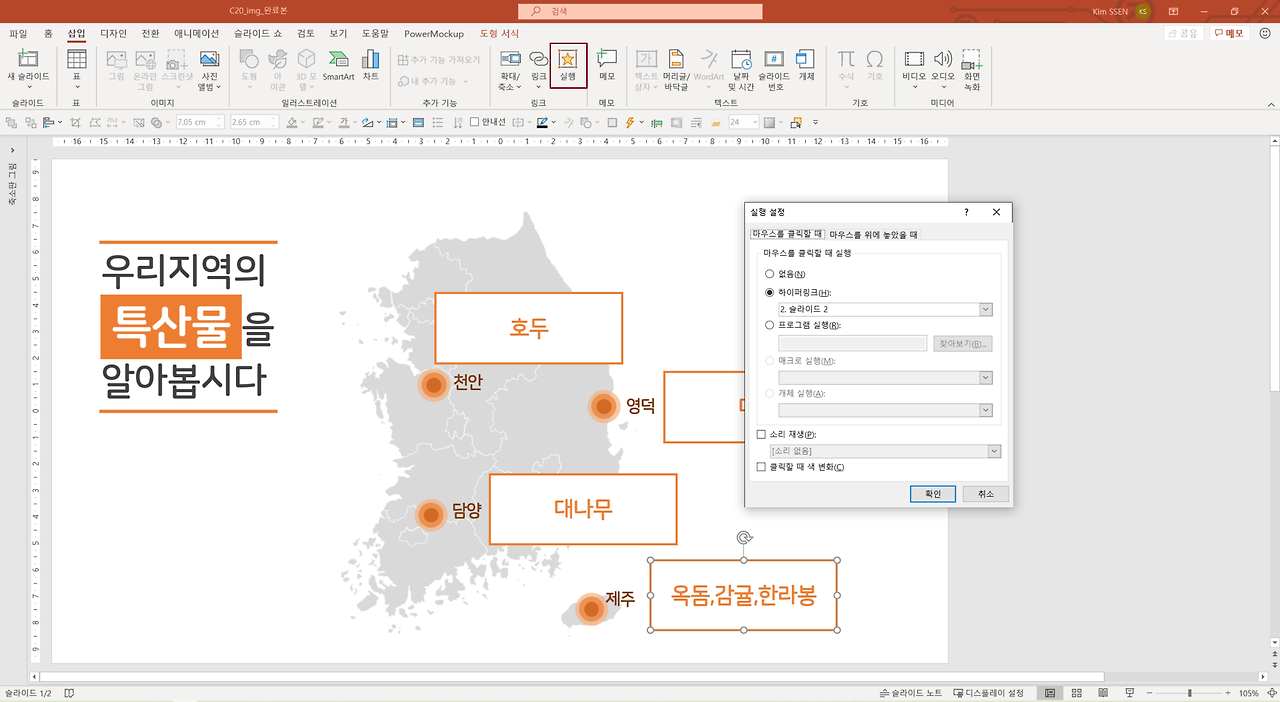Switch to reading view in status bar
Image resolution: width=1280 pixels, height=702 pixels.
[x=1102, y=693]
